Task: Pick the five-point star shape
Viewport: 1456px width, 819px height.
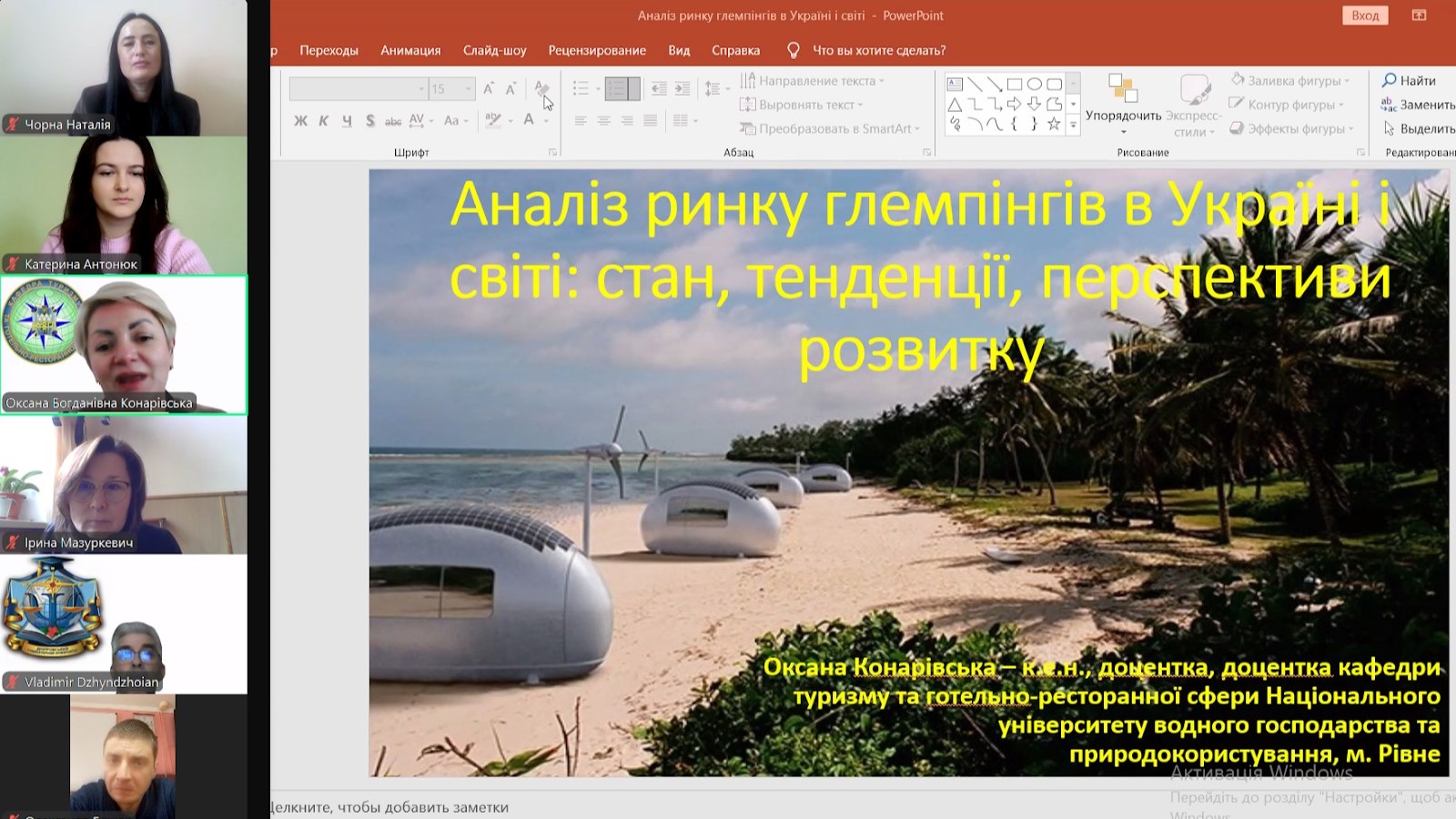Action: tap(1054, 124)
